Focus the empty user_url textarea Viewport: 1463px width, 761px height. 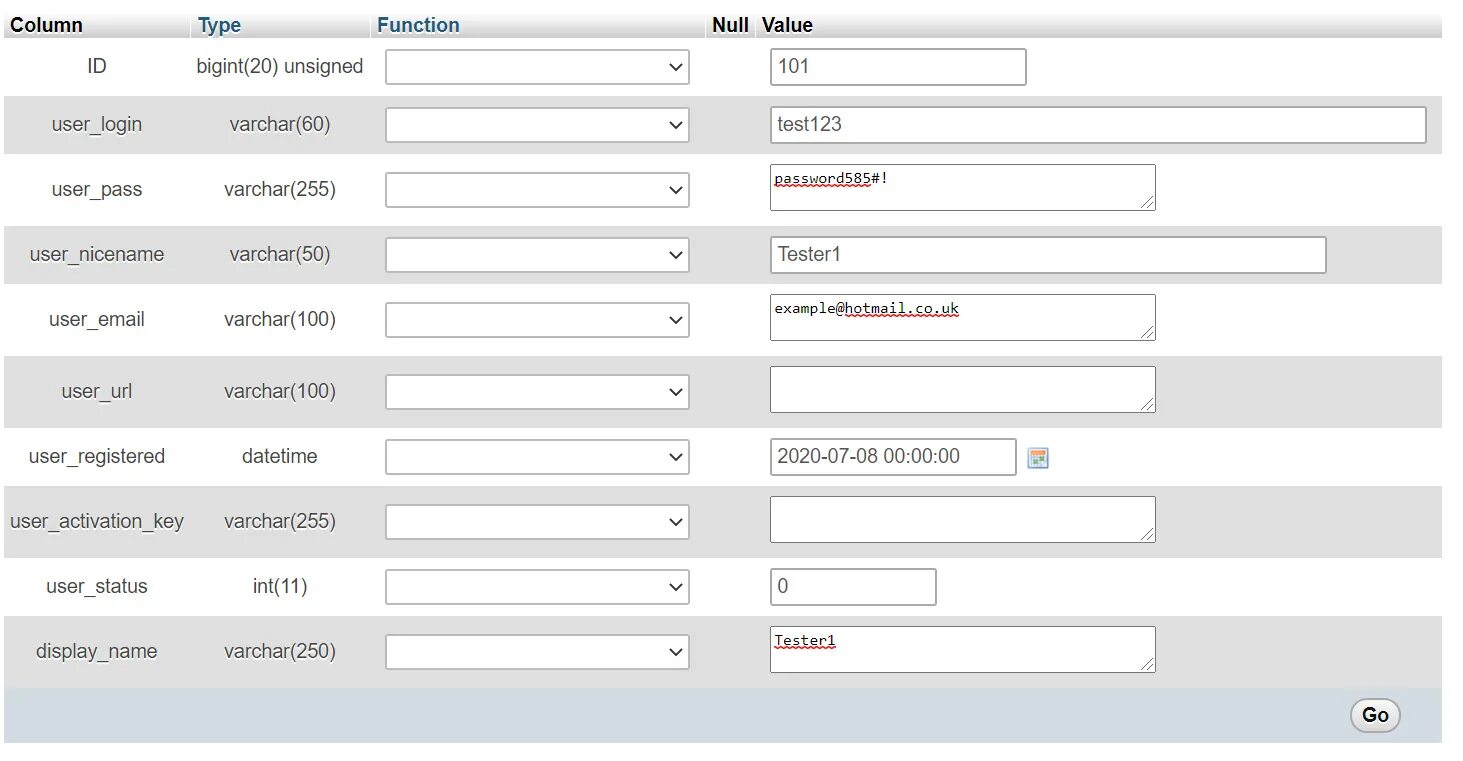coord(962,390)
